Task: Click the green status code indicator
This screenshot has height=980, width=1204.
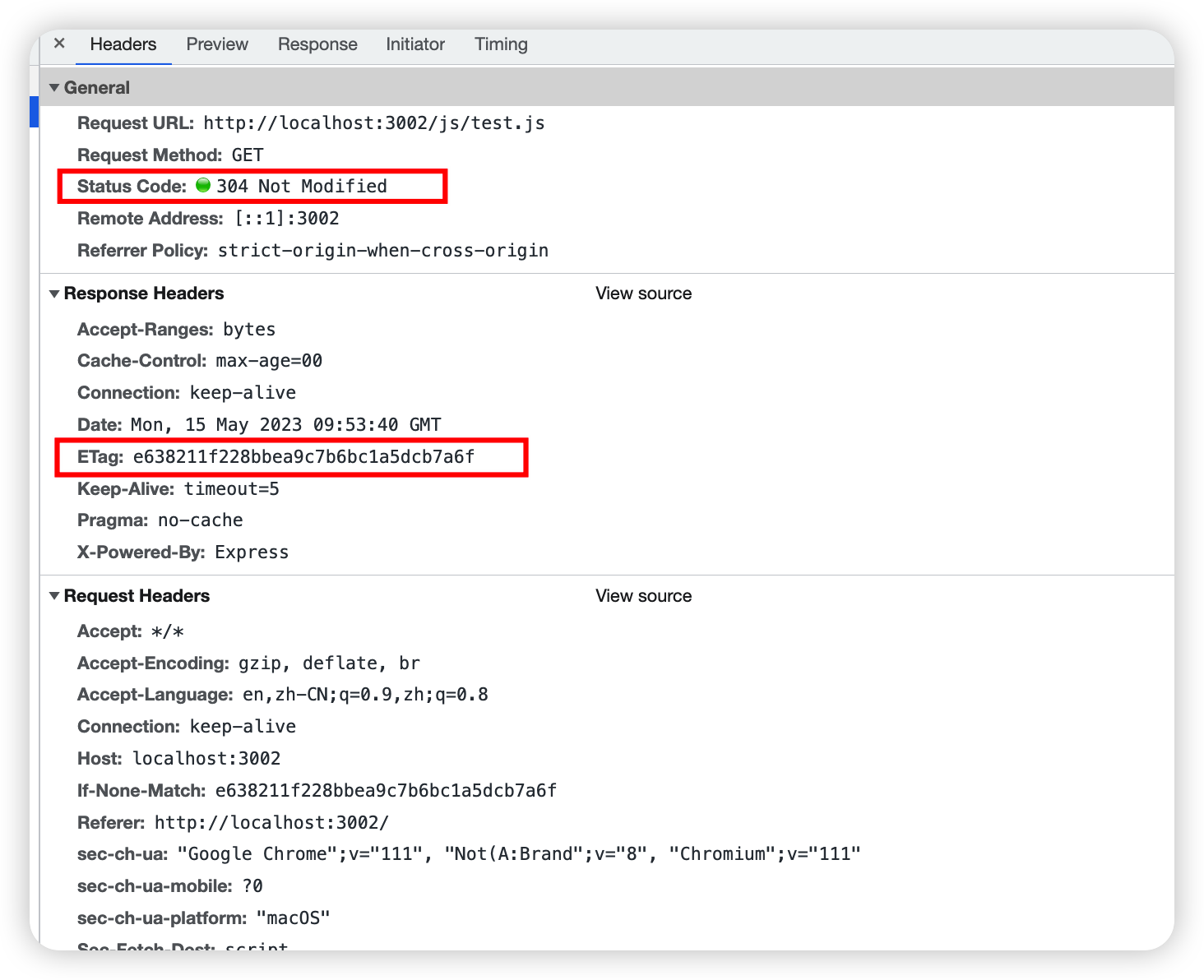Action: point(203,186)
